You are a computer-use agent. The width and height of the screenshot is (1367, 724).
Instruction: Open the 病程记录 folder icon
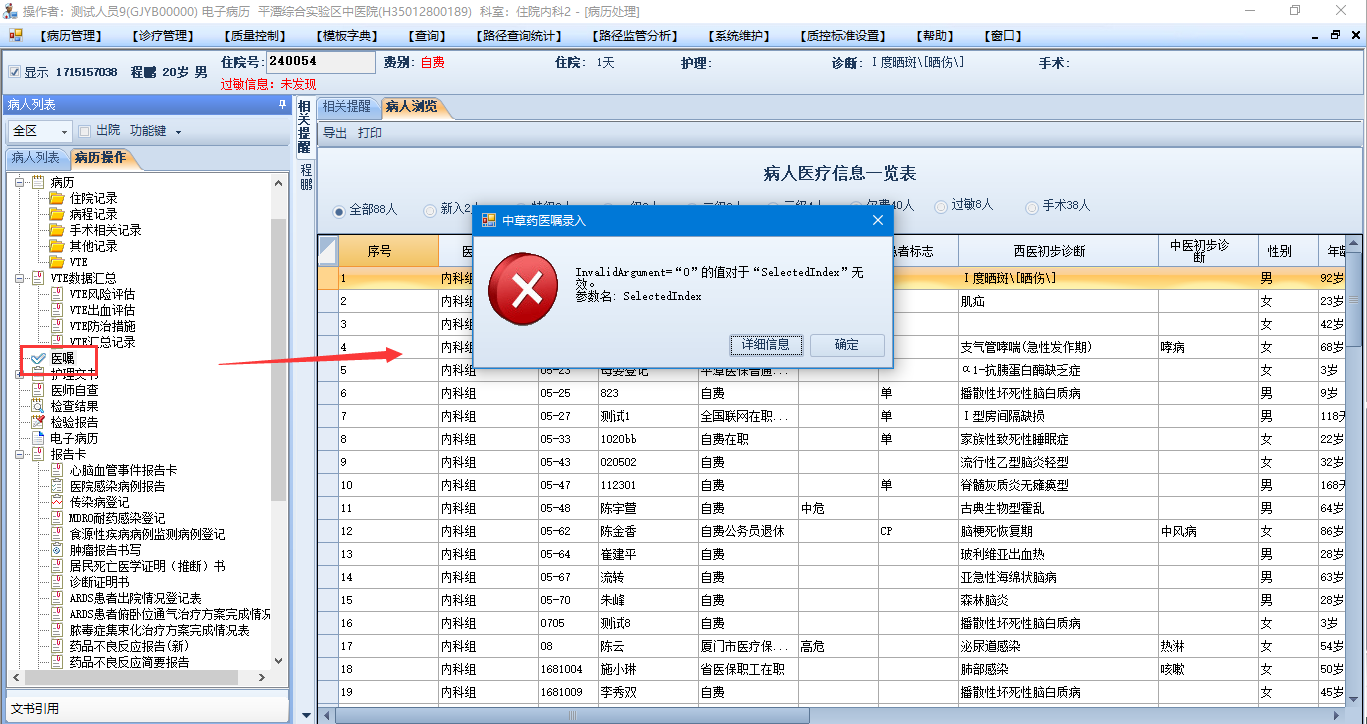click(x=56, y=214)
